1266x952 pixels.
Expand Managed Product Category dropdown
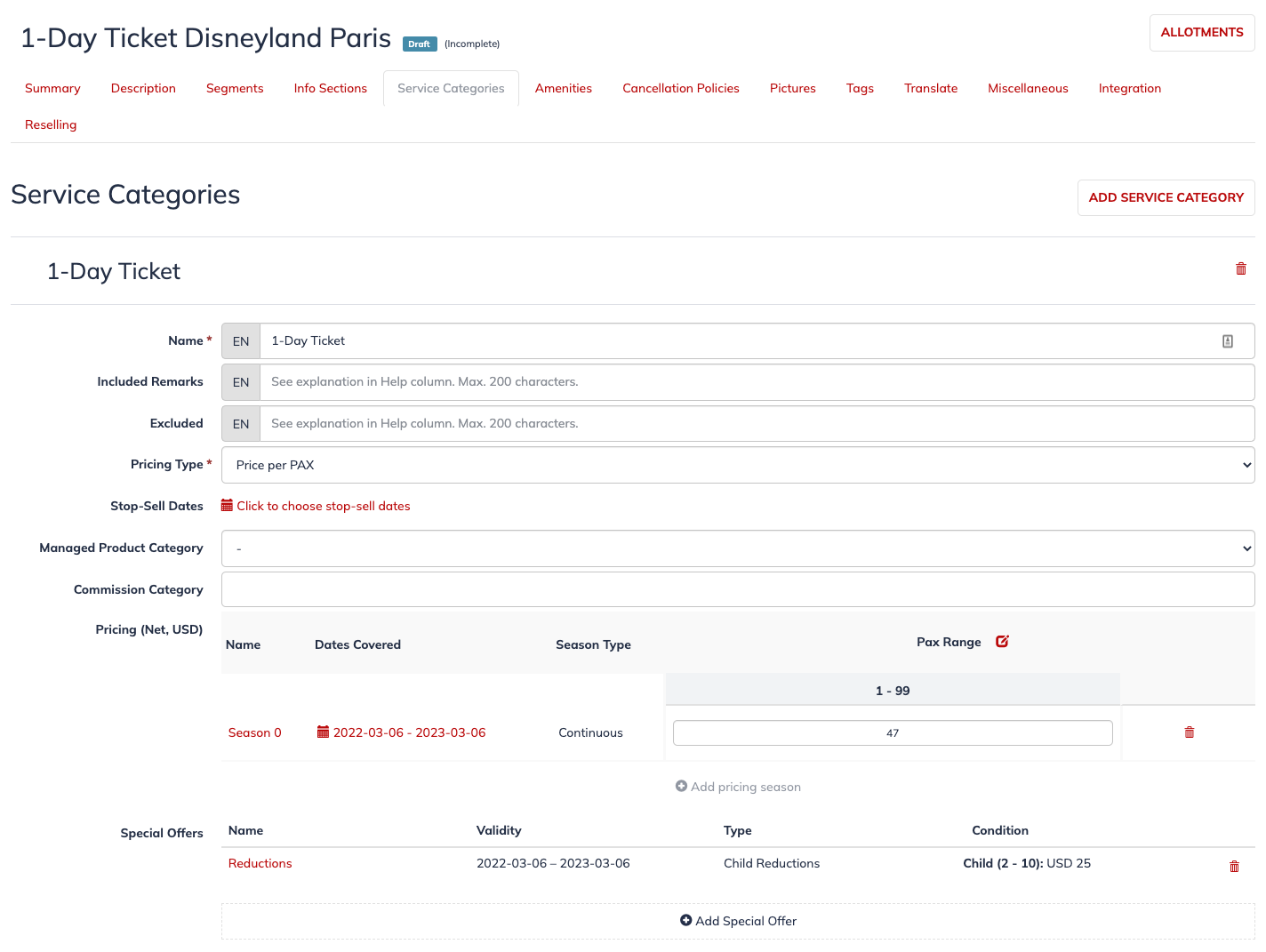pos(738,548)
